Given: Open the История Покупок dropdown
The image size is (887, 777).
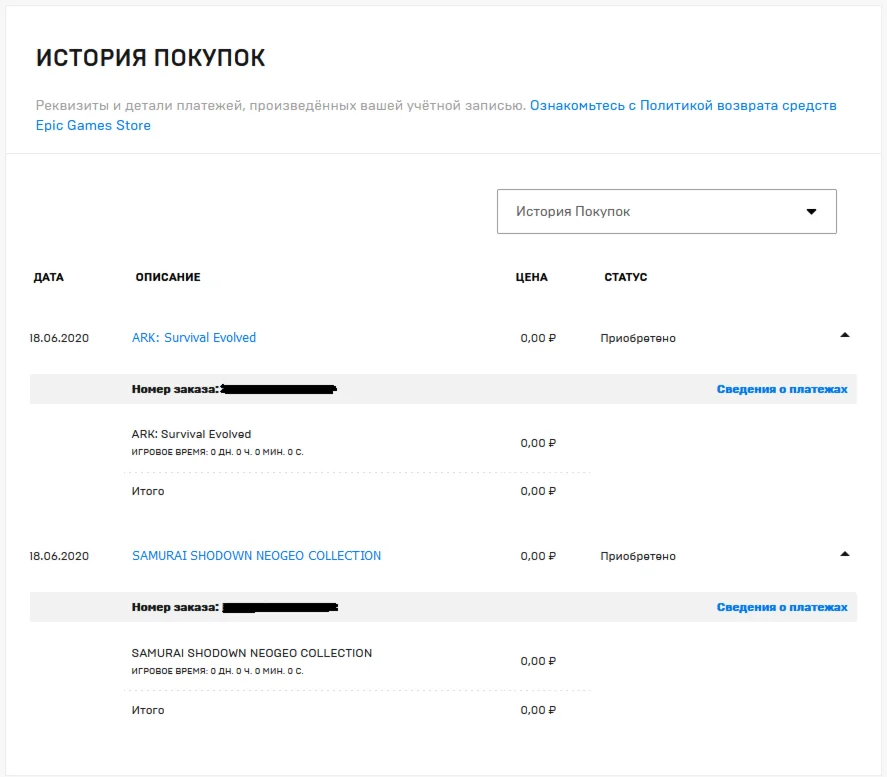Looking at the screenshot, I should (666, 211).
